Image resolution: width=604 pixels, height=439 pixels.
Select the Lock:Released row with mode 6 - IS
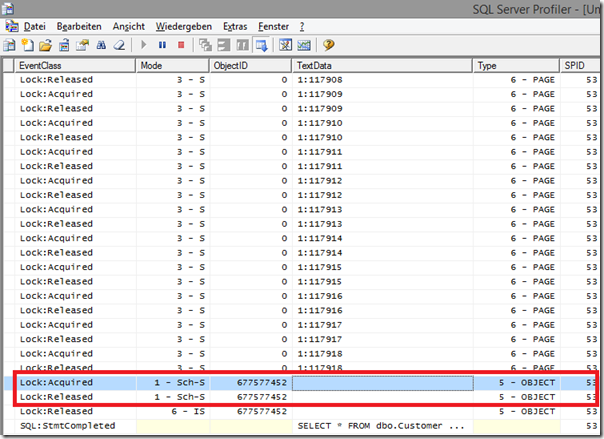click(302, 412)
